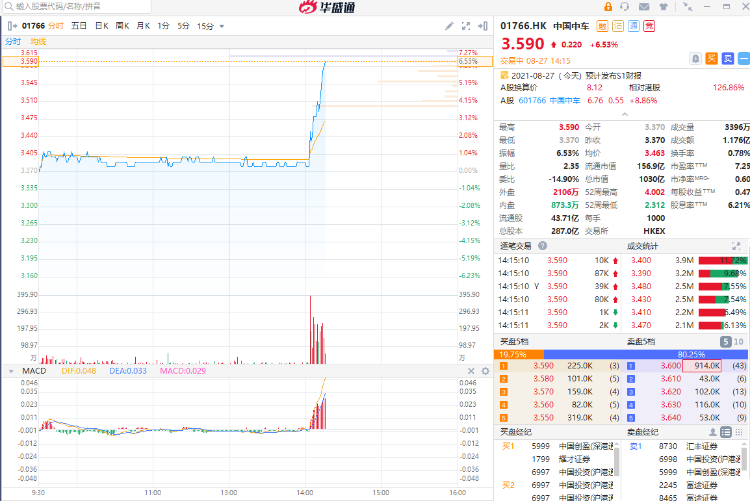Toggle the orange 均线 line legend

point(38,42)
